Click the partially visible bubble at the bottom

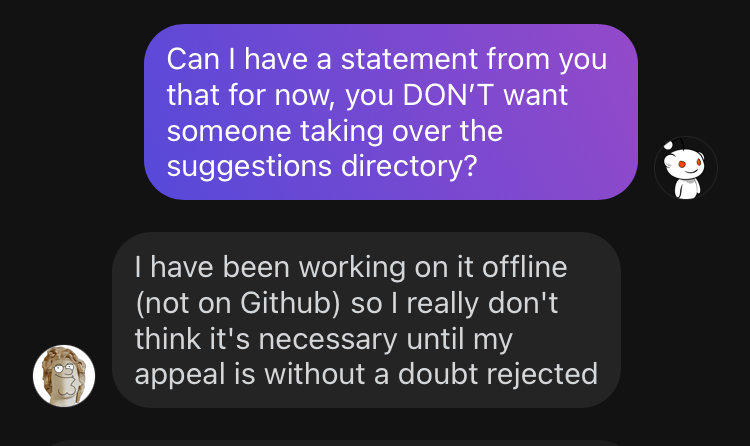[330, 440]
